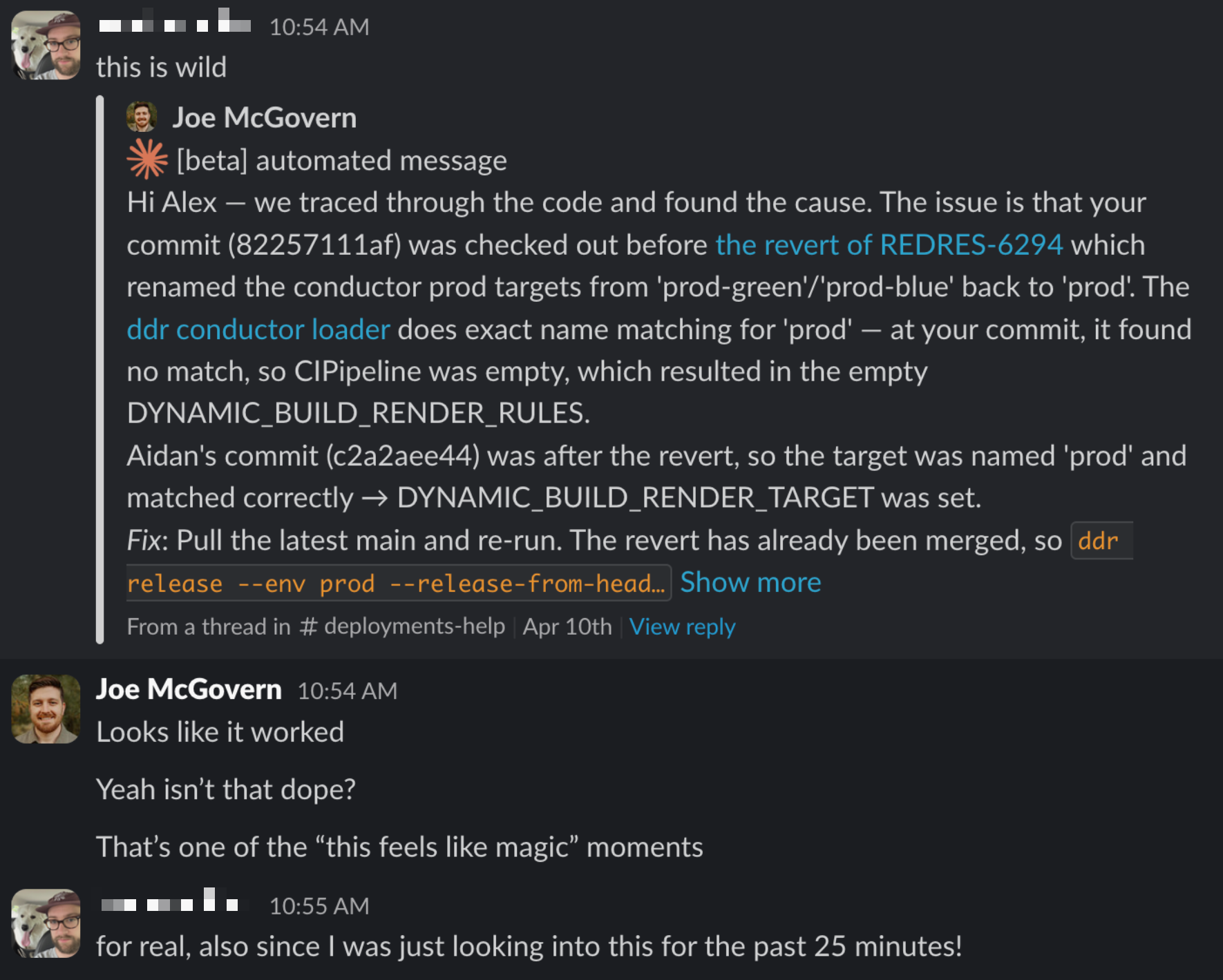Image resolution: width=1223 pixels, height=980 pixels.
Task: Click the View reply link
Action: [682, 626]
